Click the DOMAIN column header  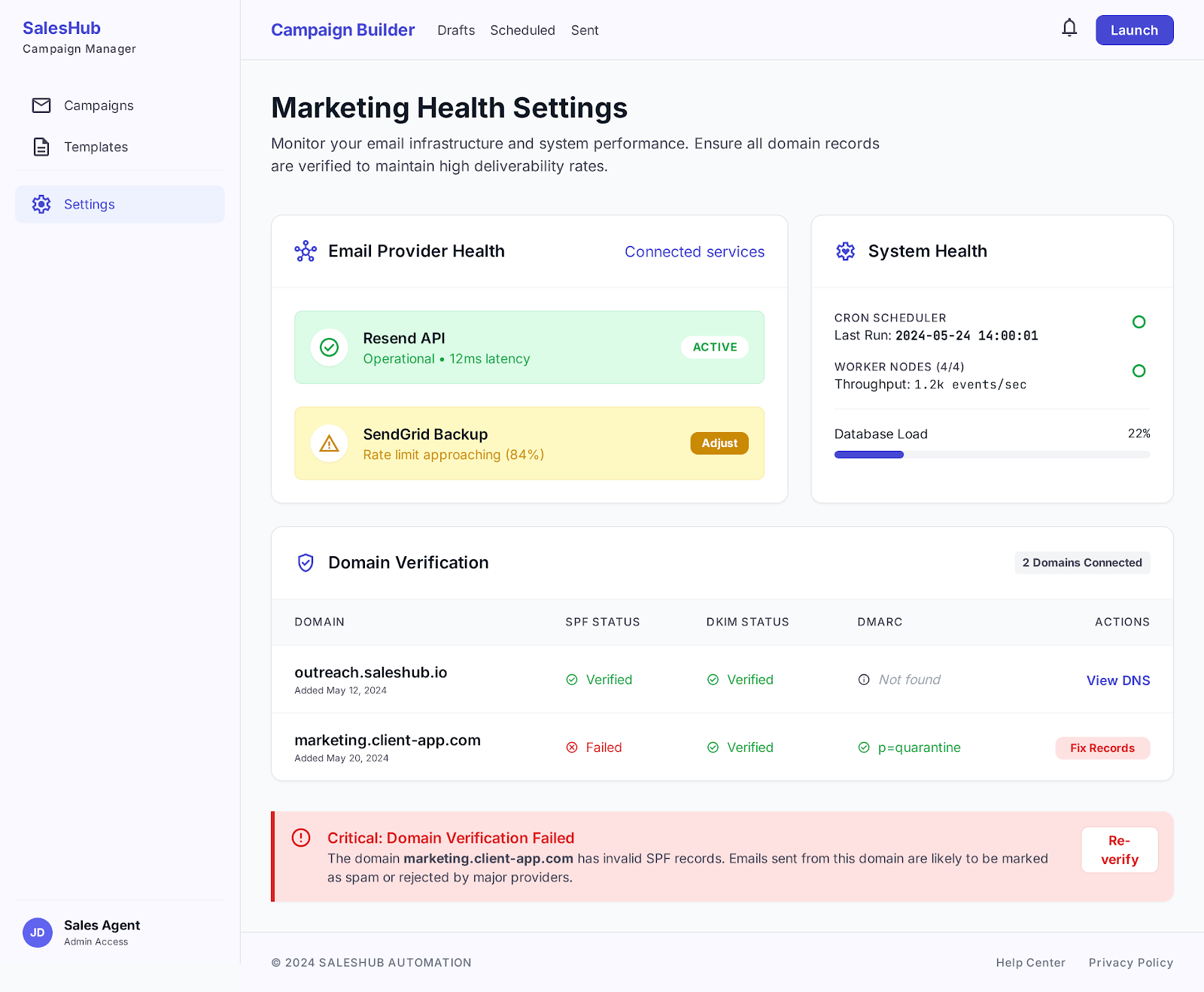click(319, 622)
